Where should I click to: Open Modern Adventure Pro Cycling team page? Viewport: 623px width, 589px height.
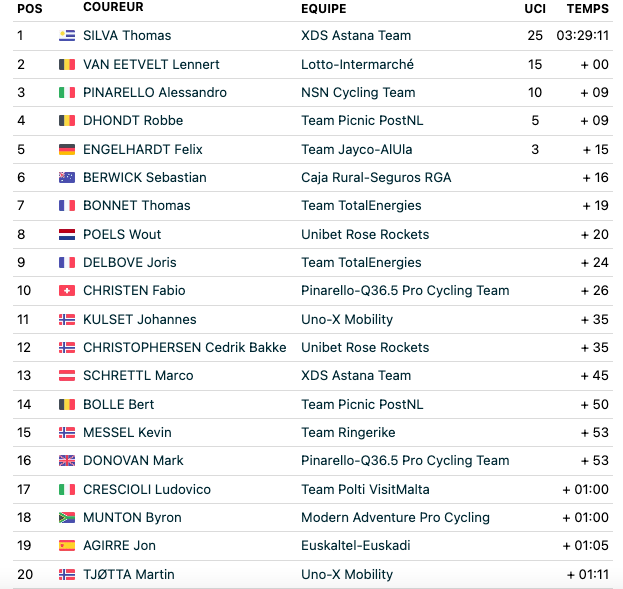[x=395, y=517]
